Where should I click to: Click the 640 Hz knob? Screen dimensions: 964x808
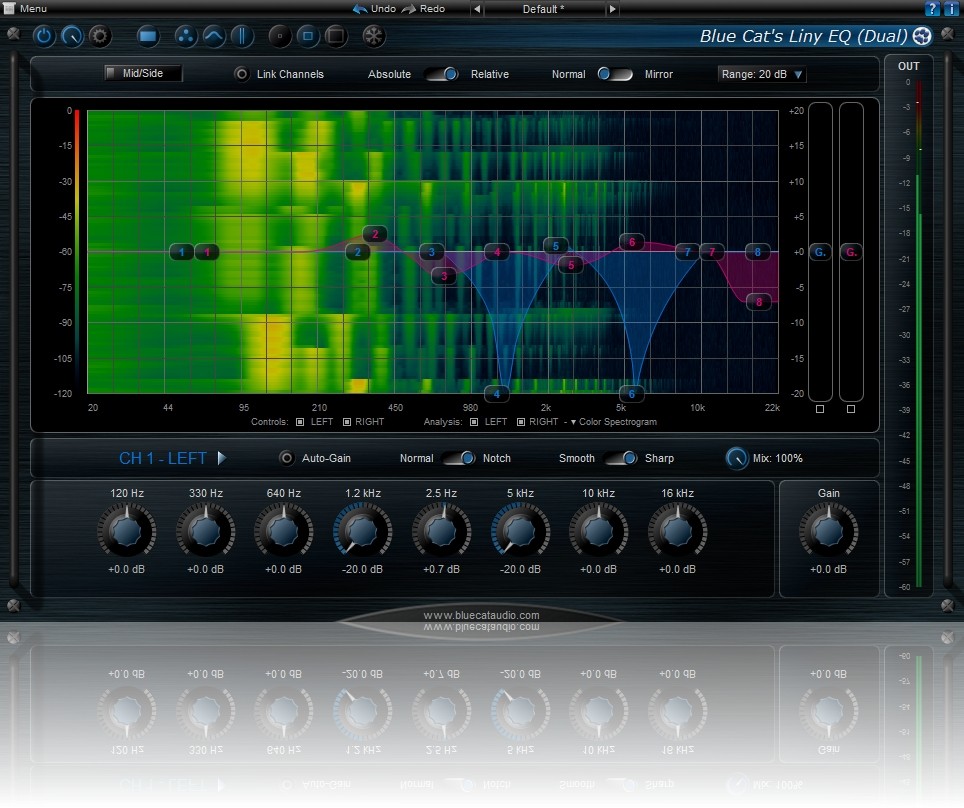pos(283,531)
